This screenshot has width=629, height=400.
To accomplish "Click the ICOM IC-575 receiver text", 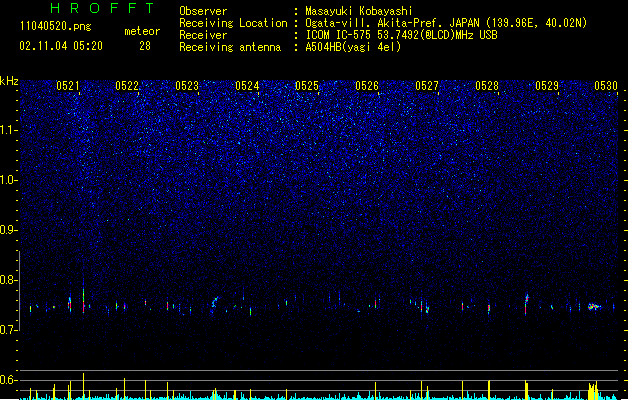I will [x=401, y=35].
